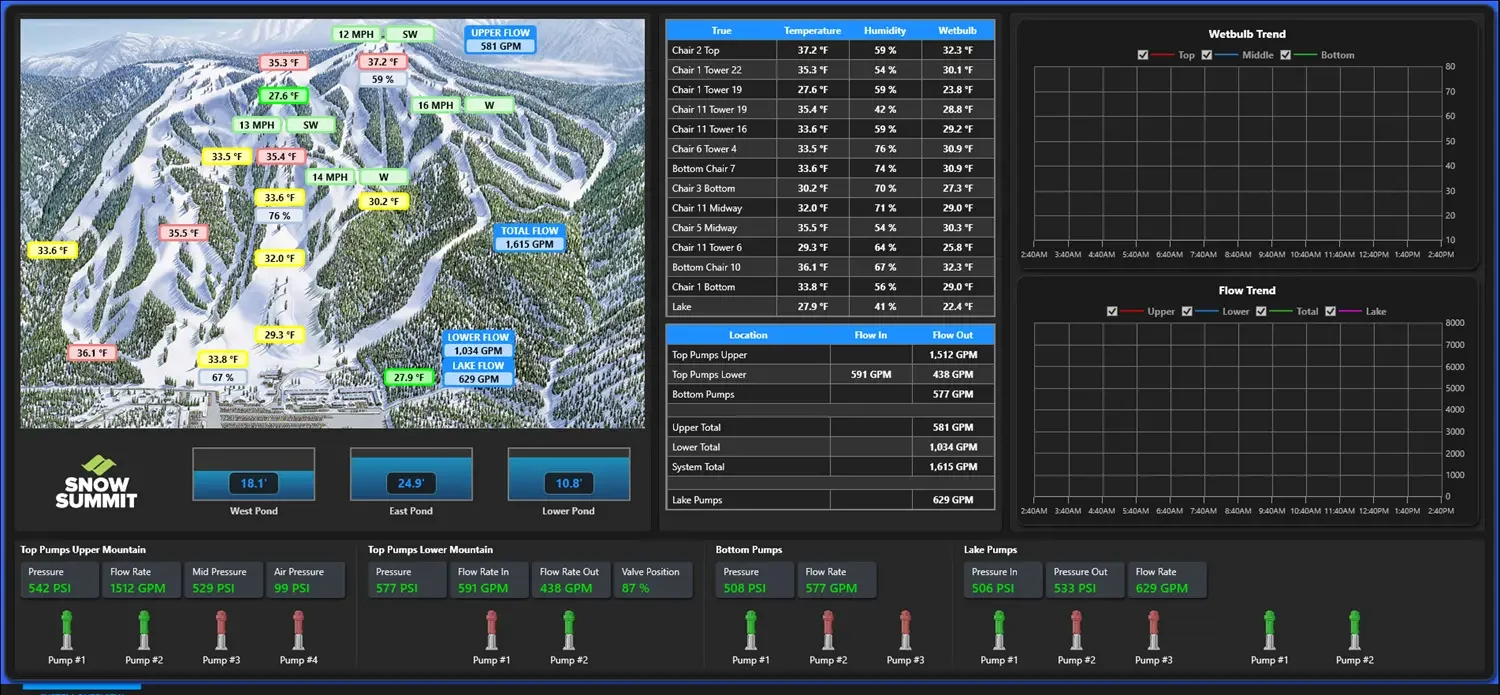
Task: Open the blue tab at the bottom left corner
Action: 80,688
